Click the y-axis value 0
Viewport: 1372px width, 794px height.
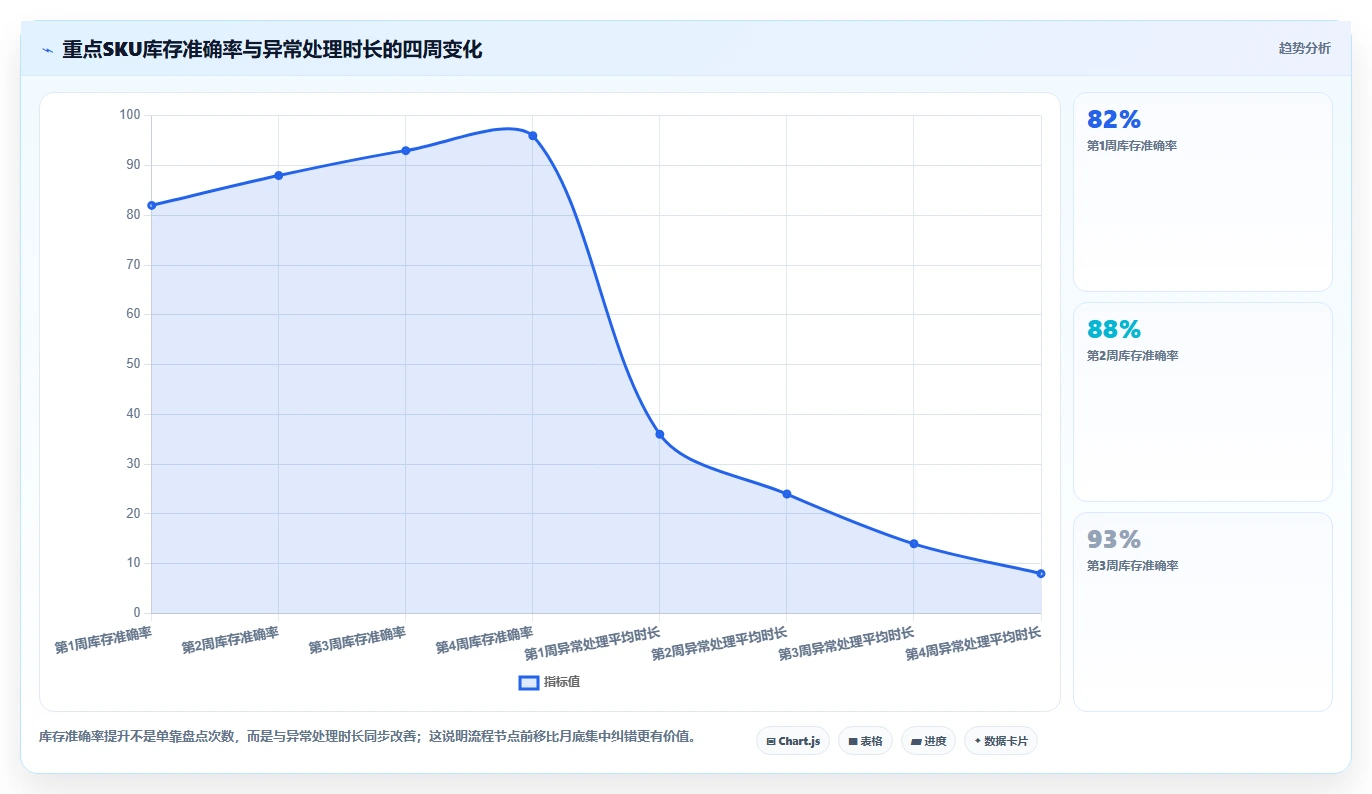[x=137, y=613]
